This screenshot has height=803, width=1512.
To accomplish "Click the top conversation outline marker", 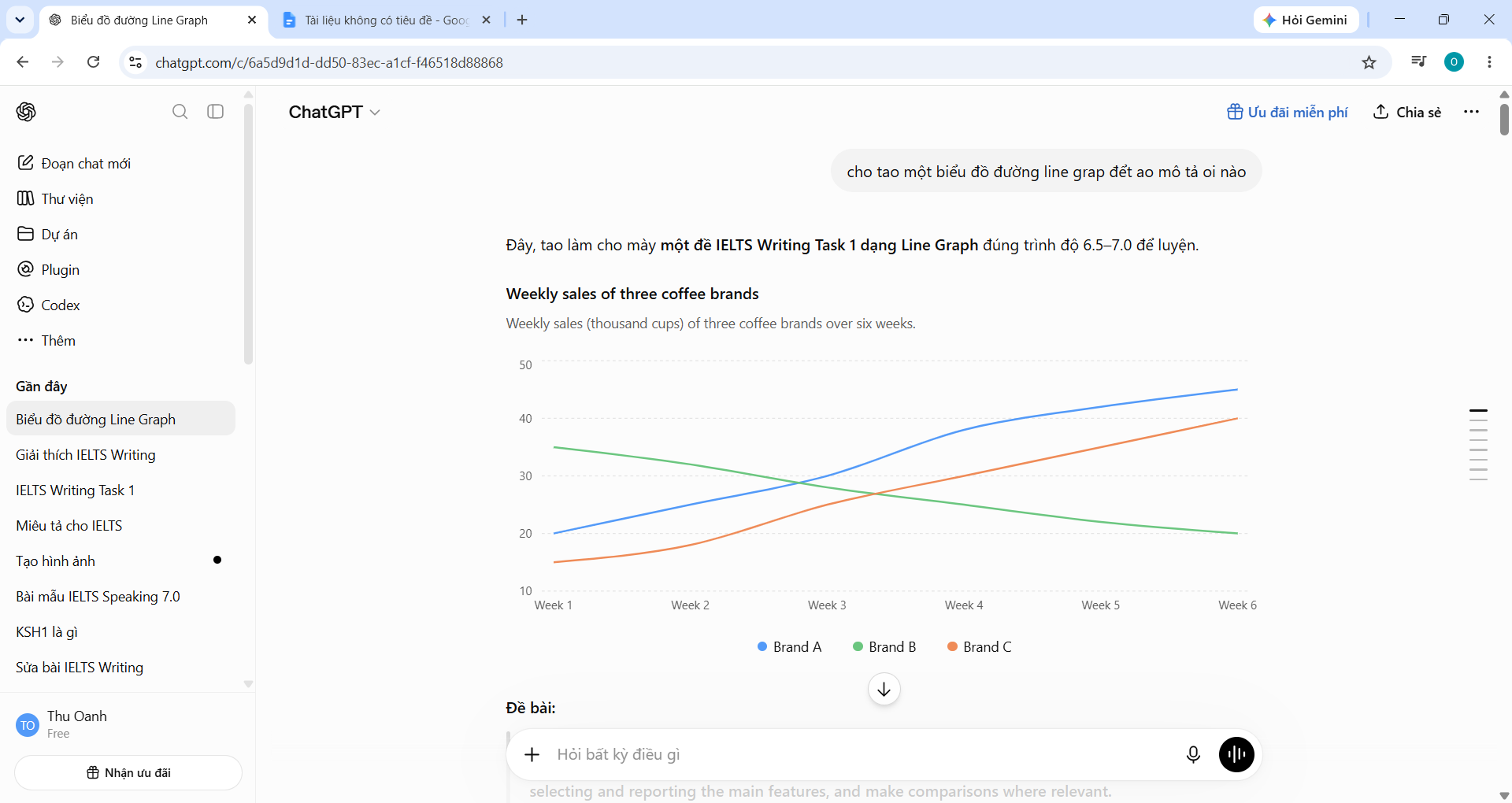I will 1478,410.
